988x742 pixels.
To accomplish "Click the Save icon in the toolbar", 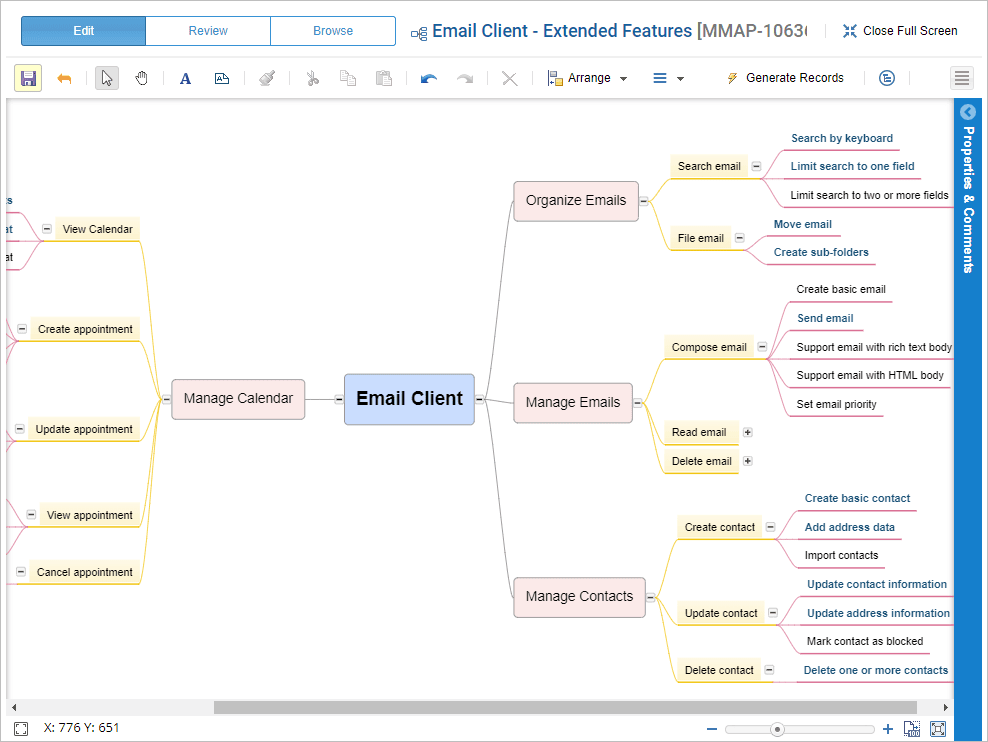I will (28, 78).
